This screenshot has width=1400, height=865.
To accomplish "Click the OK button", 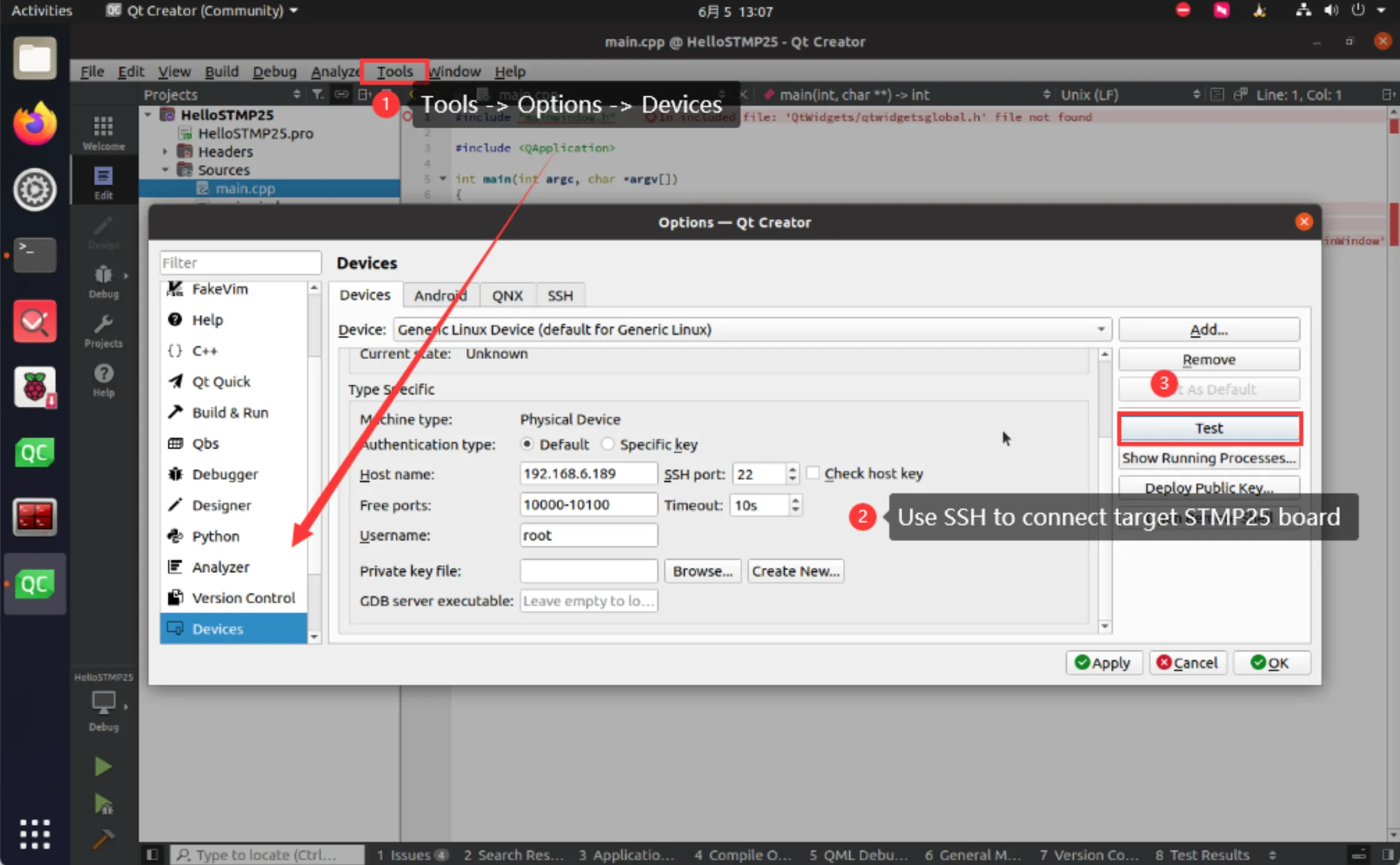I will [x=1272, y=663].
